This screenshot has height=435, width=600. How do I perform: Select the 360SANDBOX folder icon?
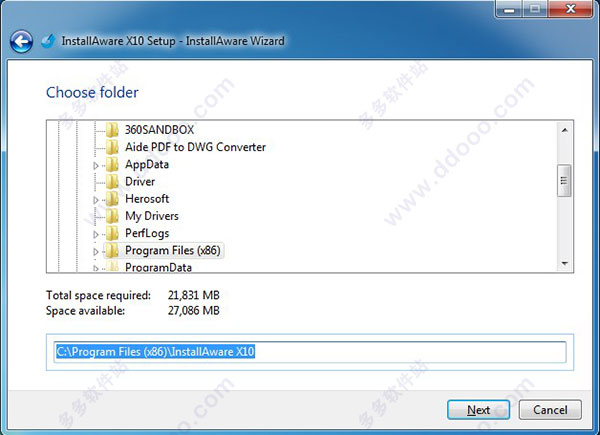[x=112, y=130]
